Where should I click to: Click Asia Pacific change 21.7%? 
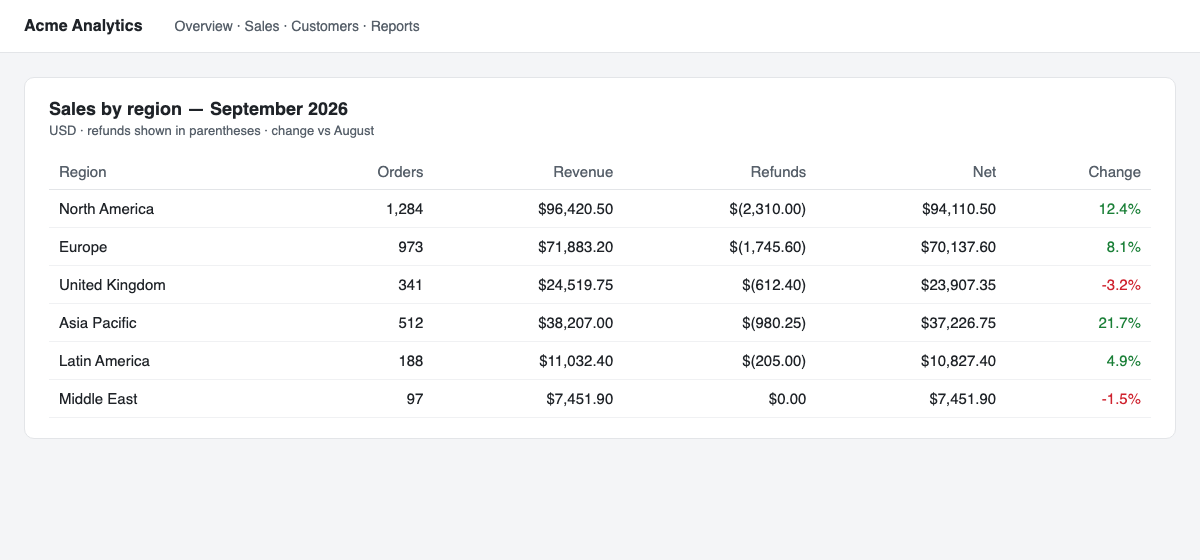point(1119,323)
